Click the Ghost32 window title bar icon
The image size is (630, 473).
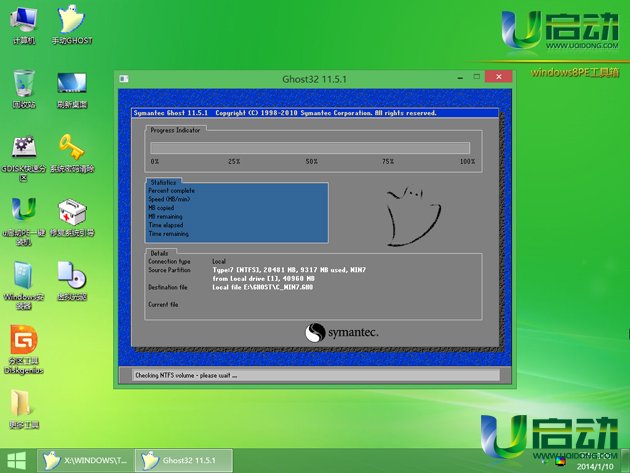(x=124, y=78)
